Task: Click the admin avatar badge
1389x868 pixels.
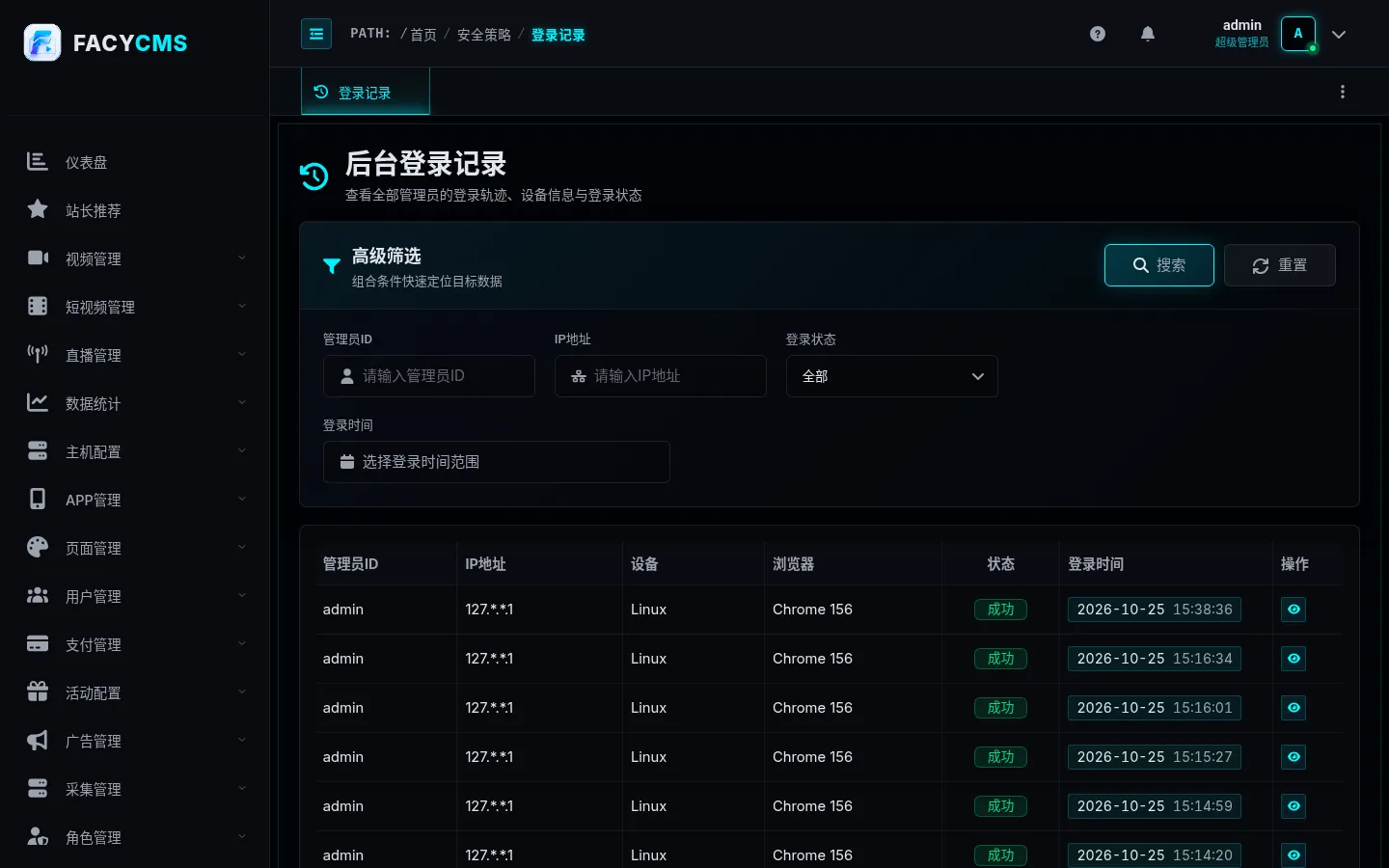Action: (x=1298, y=34)
